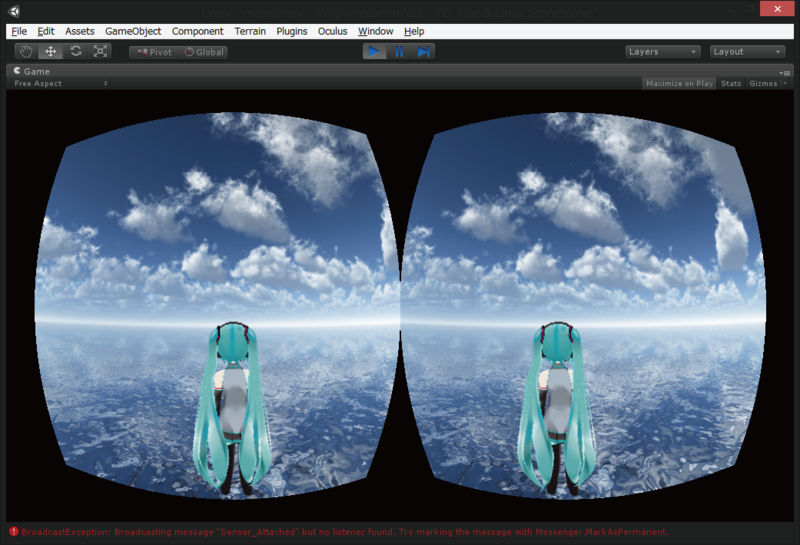Viewport: 800px width, 545px height.
Task: Open the Oculus menu
Action: coord(333,31)
